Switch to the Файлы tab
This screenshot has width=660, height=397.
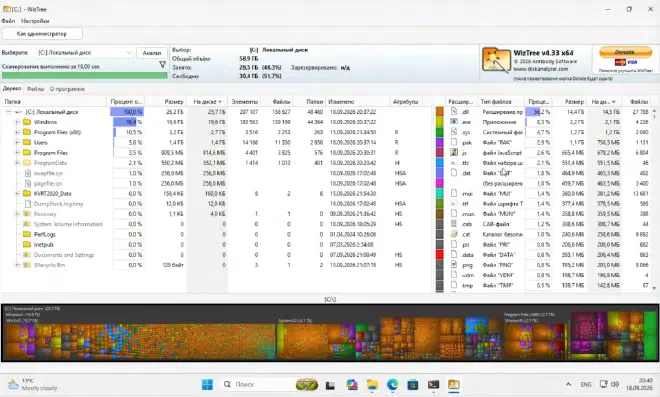click(35, 89)
